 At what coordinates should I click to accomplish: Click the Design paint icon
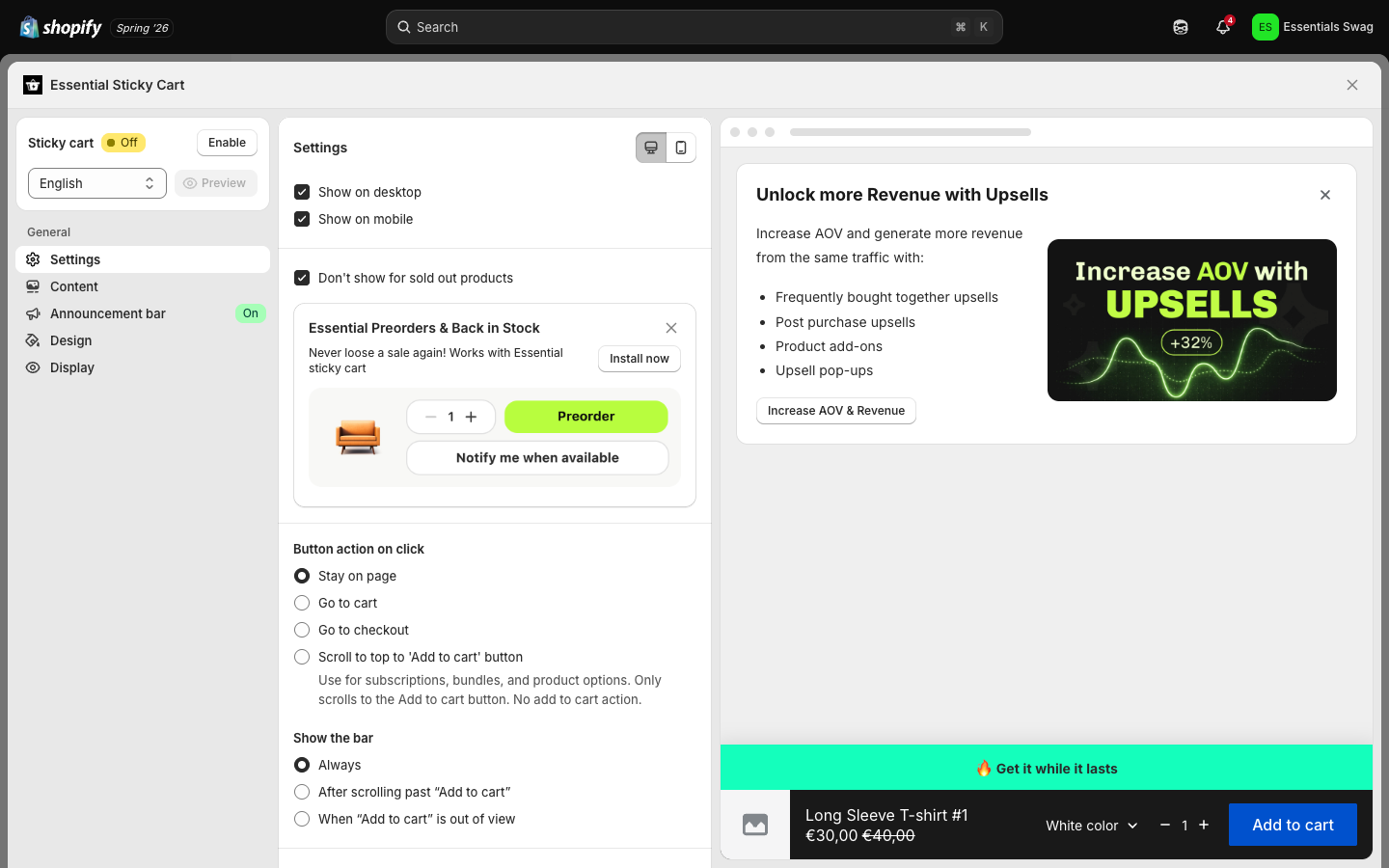coord(33,340)
